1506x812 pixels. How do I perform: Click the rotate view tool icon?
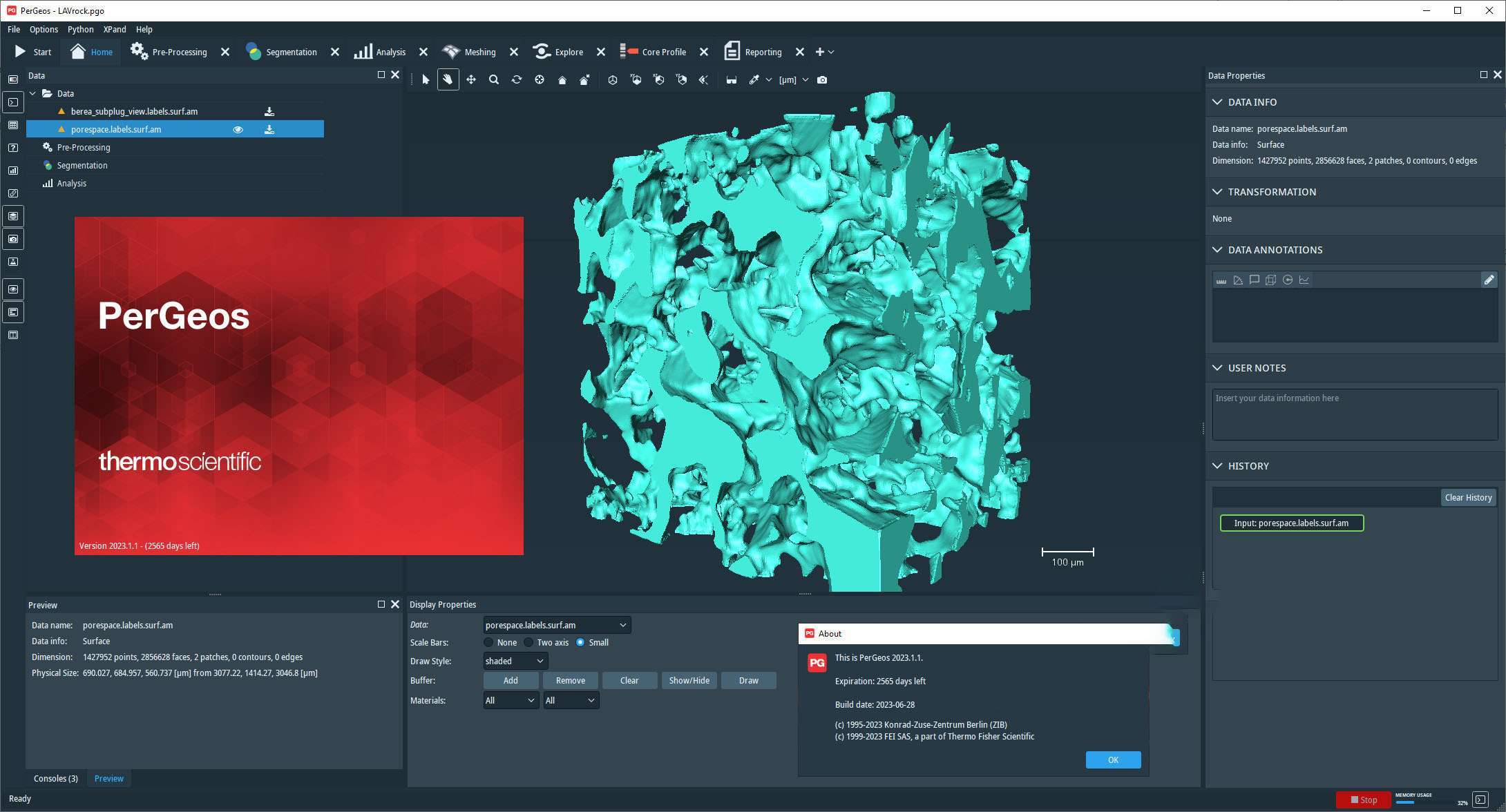[516, 80]
